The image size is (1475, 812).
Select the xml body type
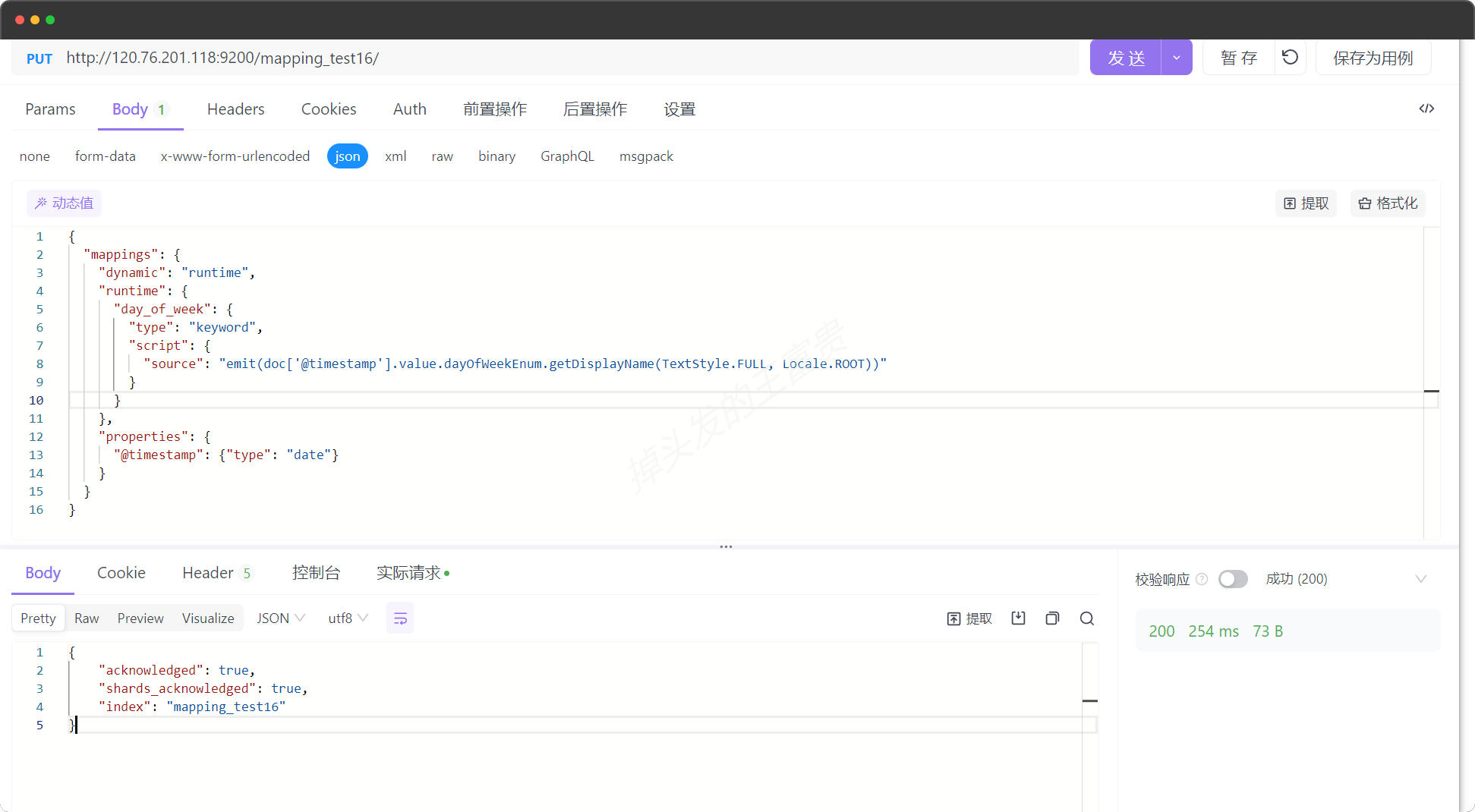tap(396, 156)
